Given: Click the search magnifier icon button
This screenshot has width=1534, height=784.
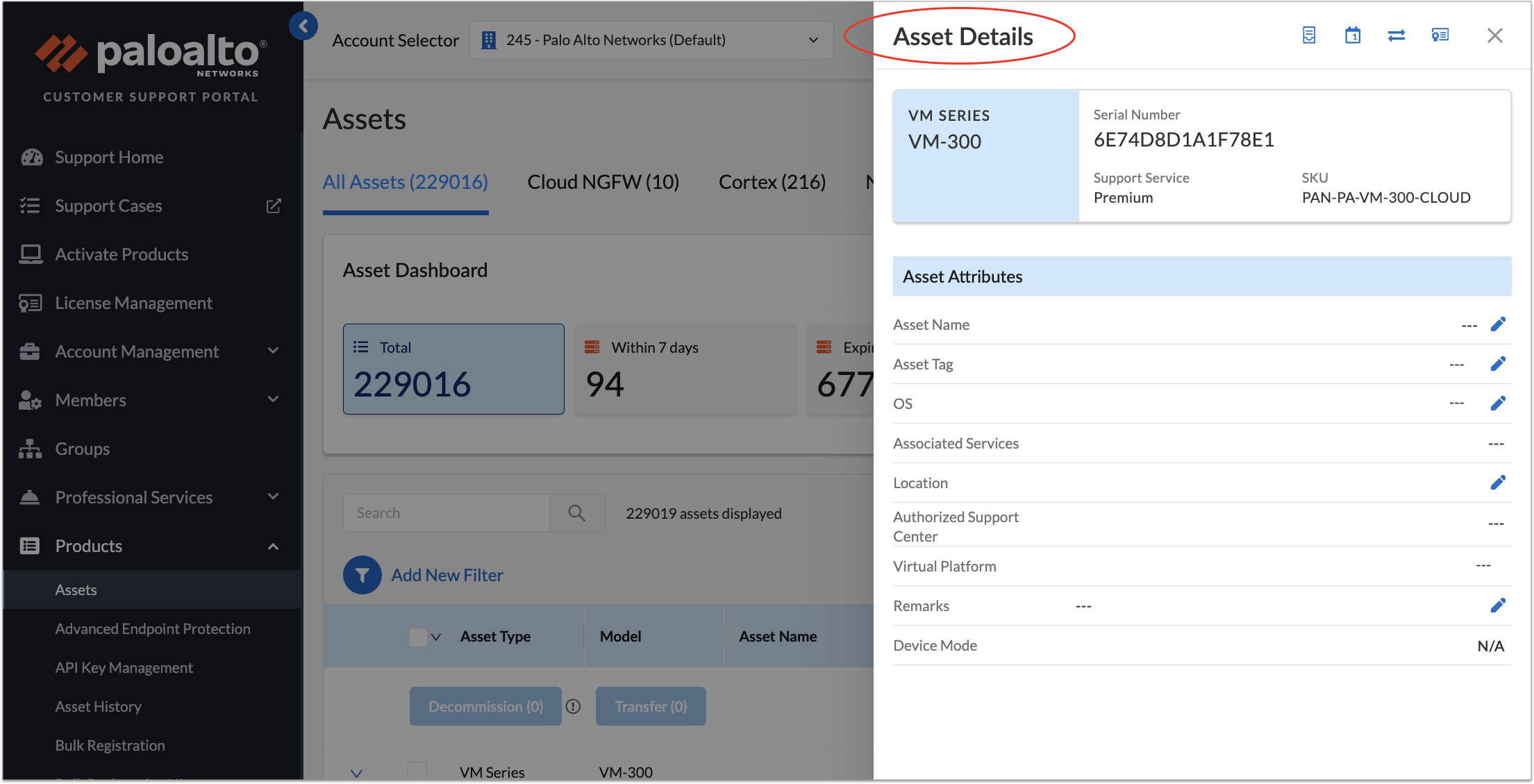Looking at the screenshot, I should (x=576, y=513).
